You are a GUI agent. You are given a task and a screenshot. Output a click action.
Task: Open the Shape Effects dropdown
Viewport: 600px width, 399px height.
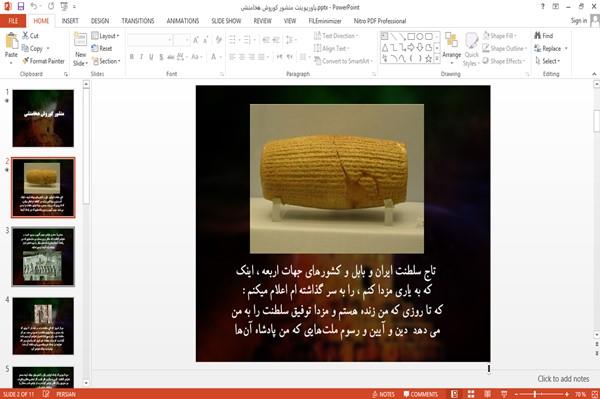pyautogui.click(x=504, y=61)
